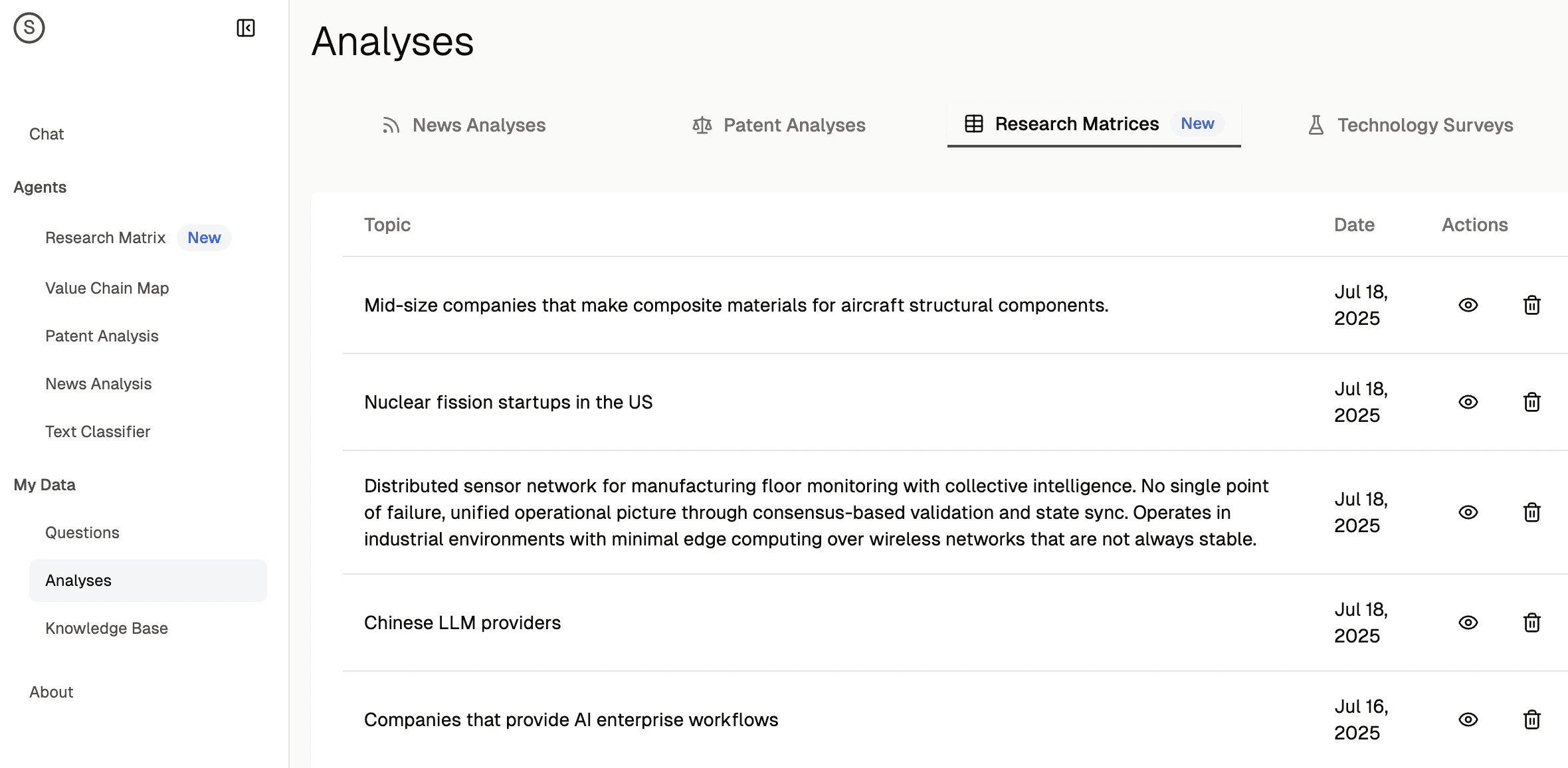The image size is (1568, 768).
Task: View the Chinese LLM providers analysis
Action: [1468, 623]
